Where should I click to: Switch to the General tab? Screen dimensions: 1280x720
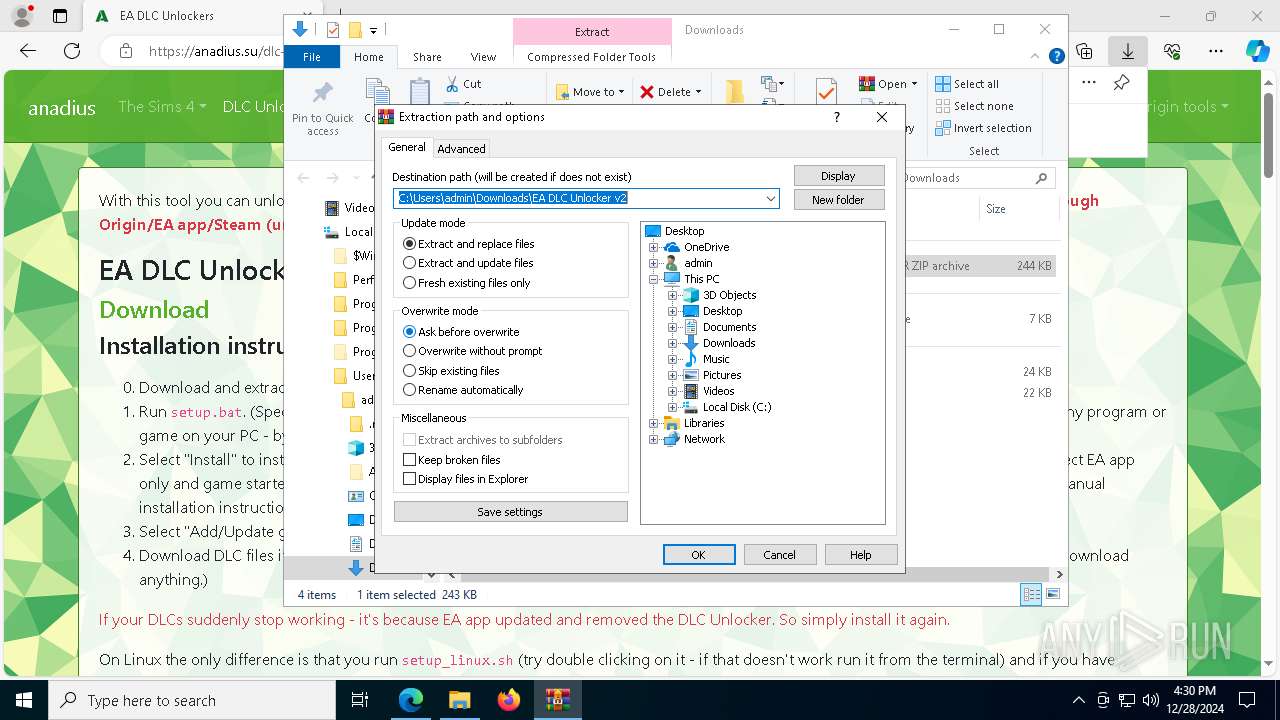(407, 147)
